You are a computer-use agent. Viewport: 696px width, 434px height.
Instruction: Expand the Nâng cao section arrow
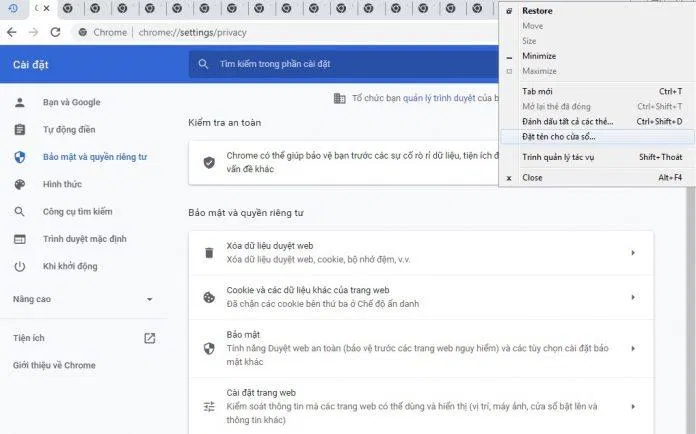(x=150, y=299)
